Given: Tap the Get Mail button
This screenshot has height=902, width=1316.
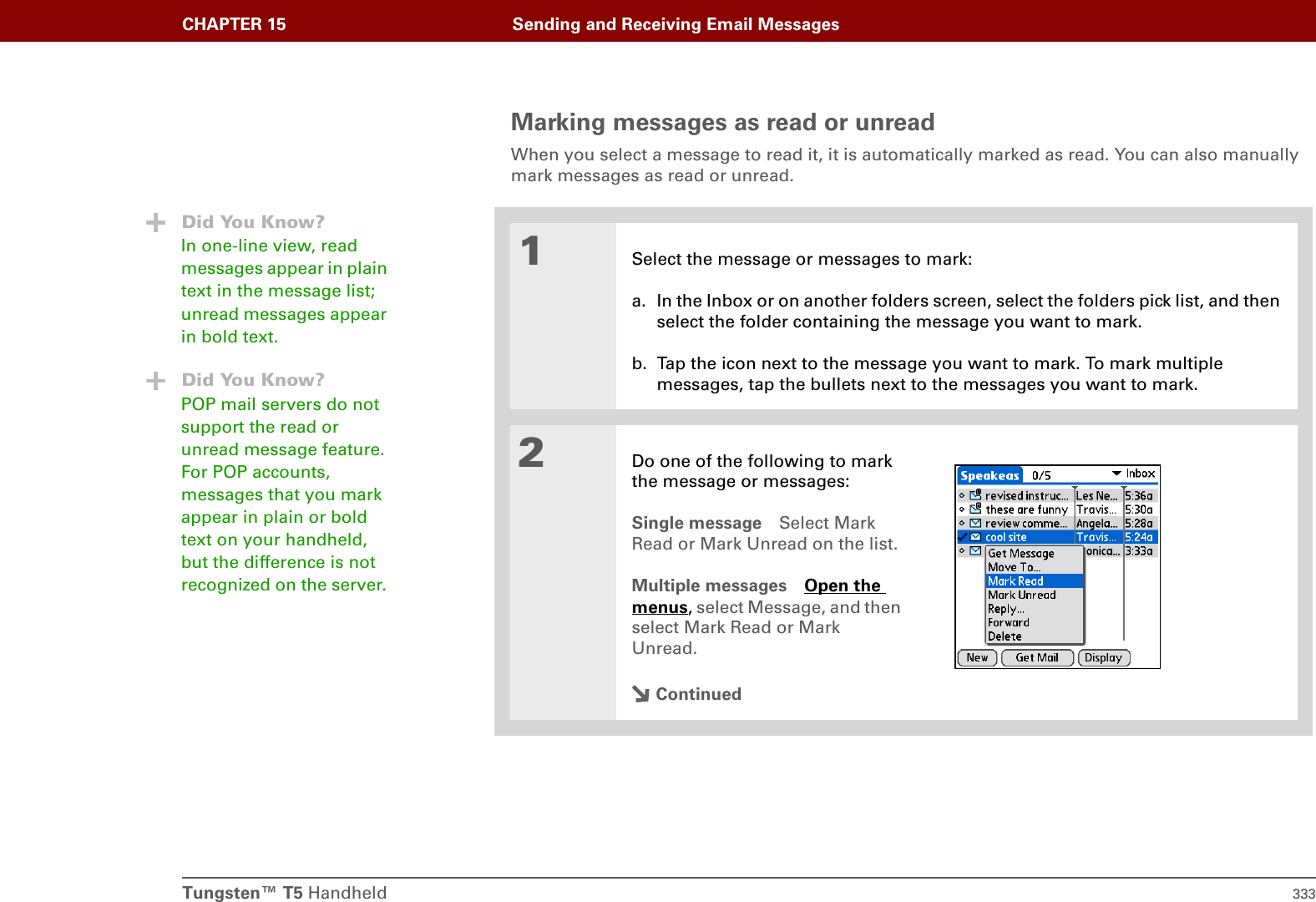Looking at the screenshot, I should 1037,658.
